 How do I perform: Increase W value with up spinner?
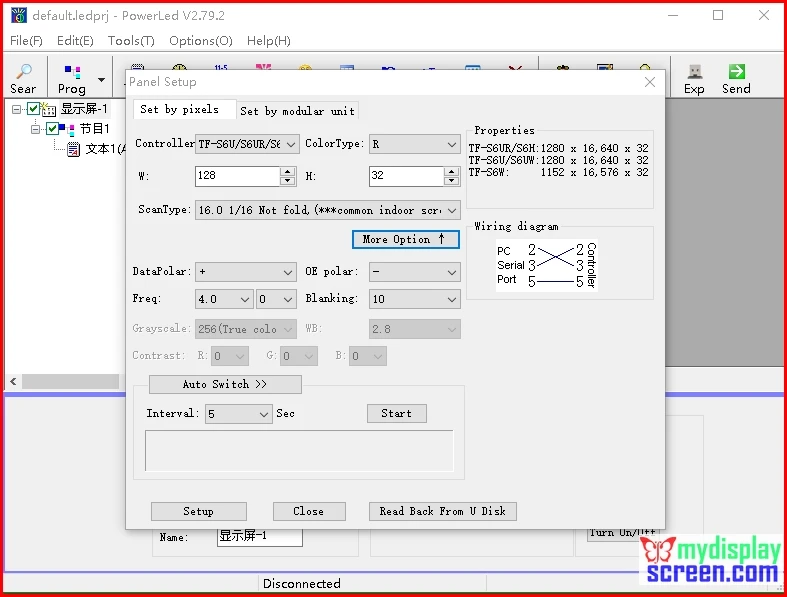(x=288, y=172)
